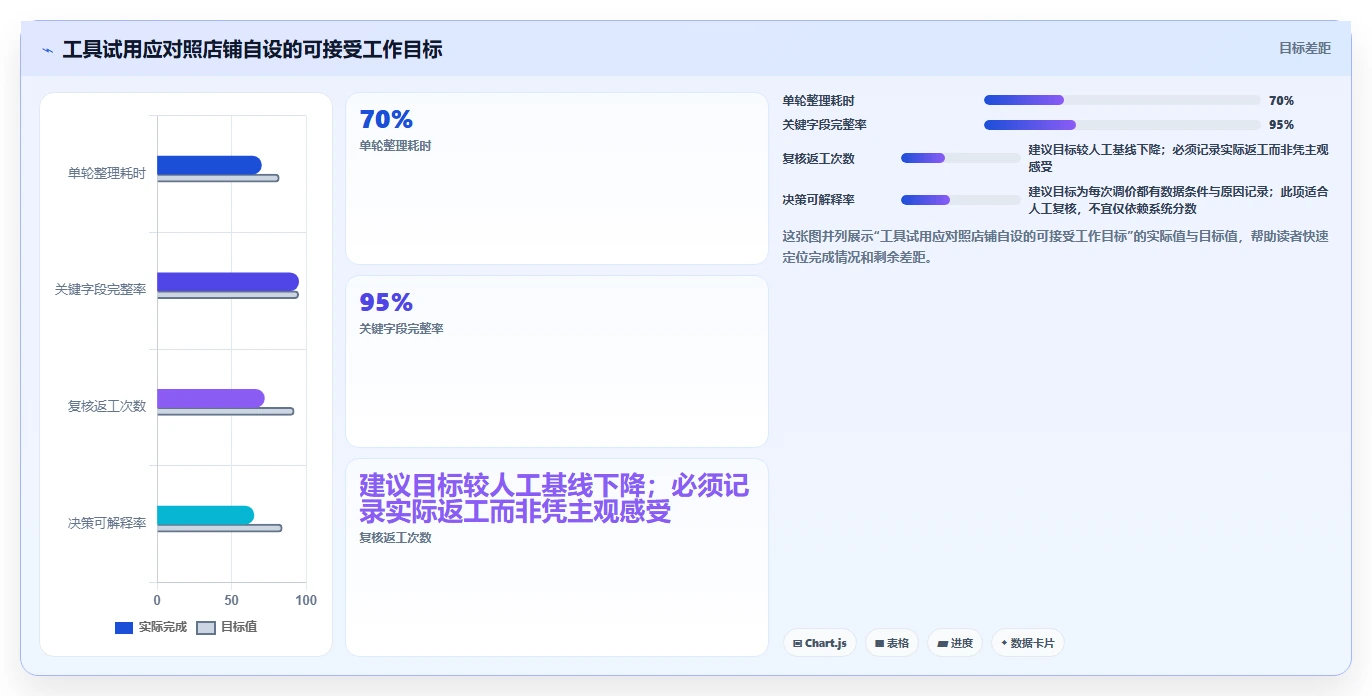Click the 决策可解释率 progress row note text
The image size is (1372, 696).
[1178, 200]
